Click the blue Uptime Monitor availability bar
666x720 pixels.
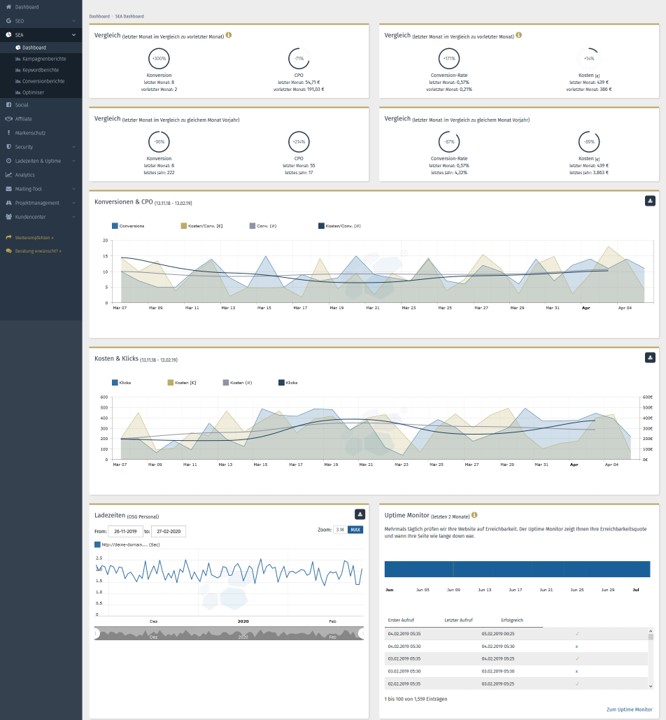517,569
